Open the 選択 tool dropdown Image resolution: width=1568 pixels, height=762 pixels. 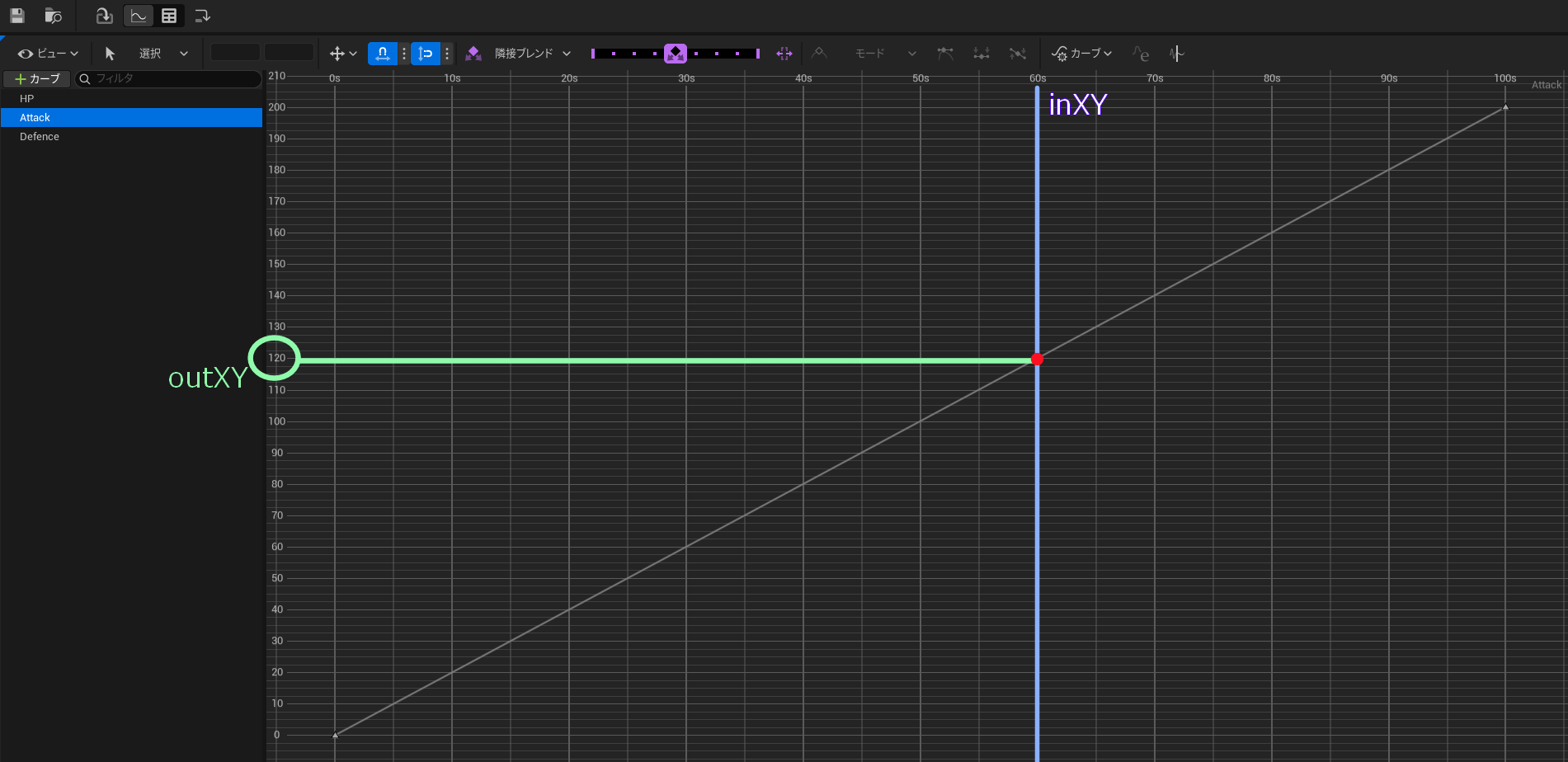click(x=164, y=54)
